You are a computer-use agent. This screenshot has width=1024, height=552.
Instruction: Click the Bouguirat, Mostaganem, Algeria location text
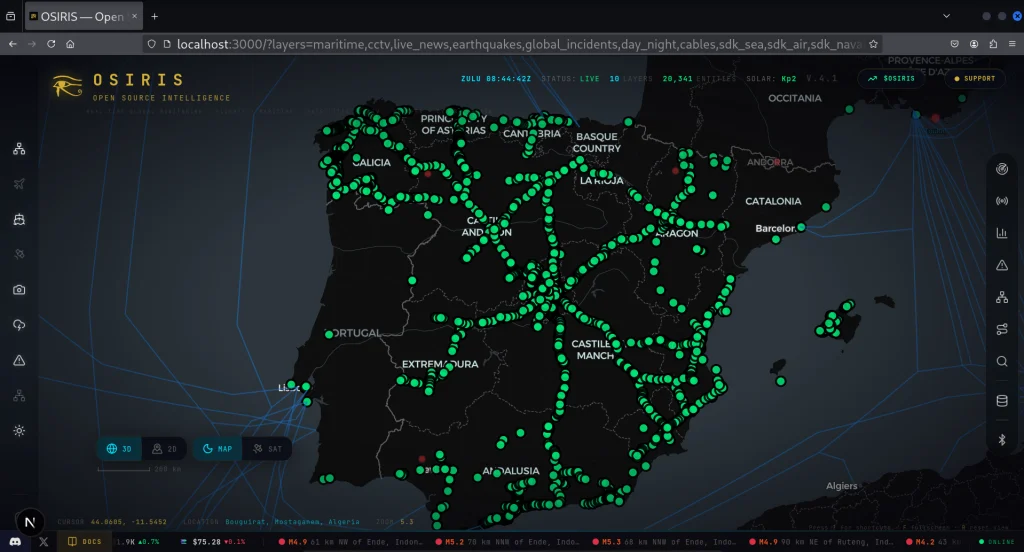[x=293, y=522]
